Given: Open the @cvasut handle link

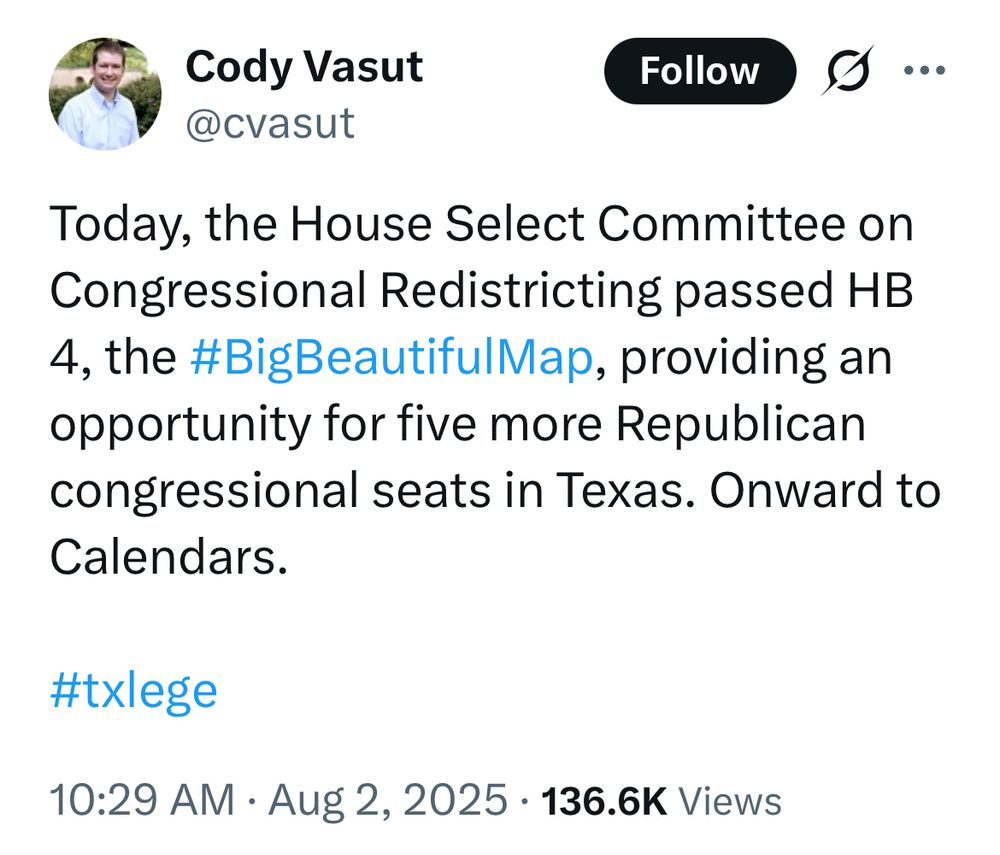Looking at the screenshot, I should coord(270,123).
